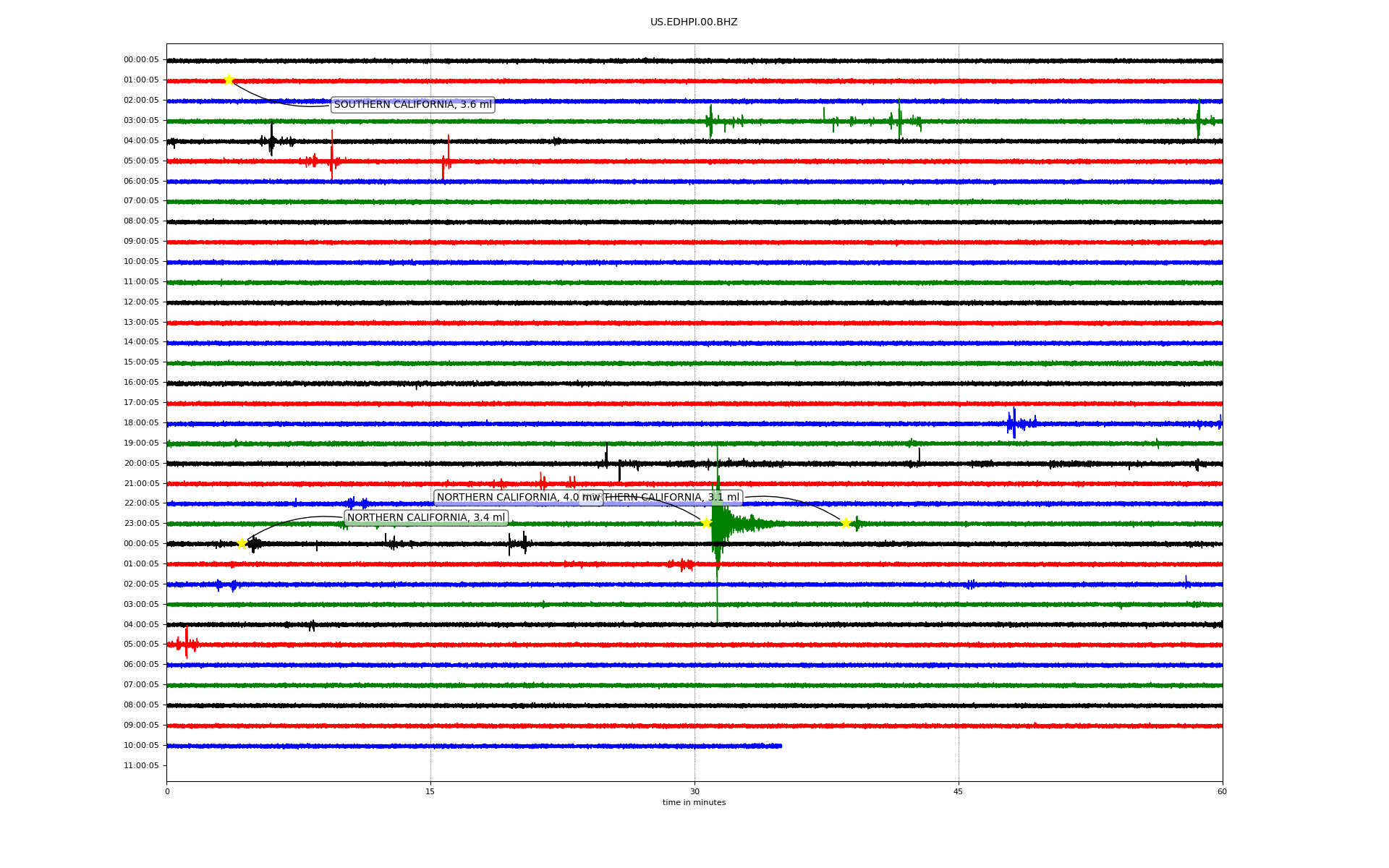This screenshot has width=1389, height=868.
Task: Click the blue burst on the 18:00:05 trace
Action: click(1014, 423)
